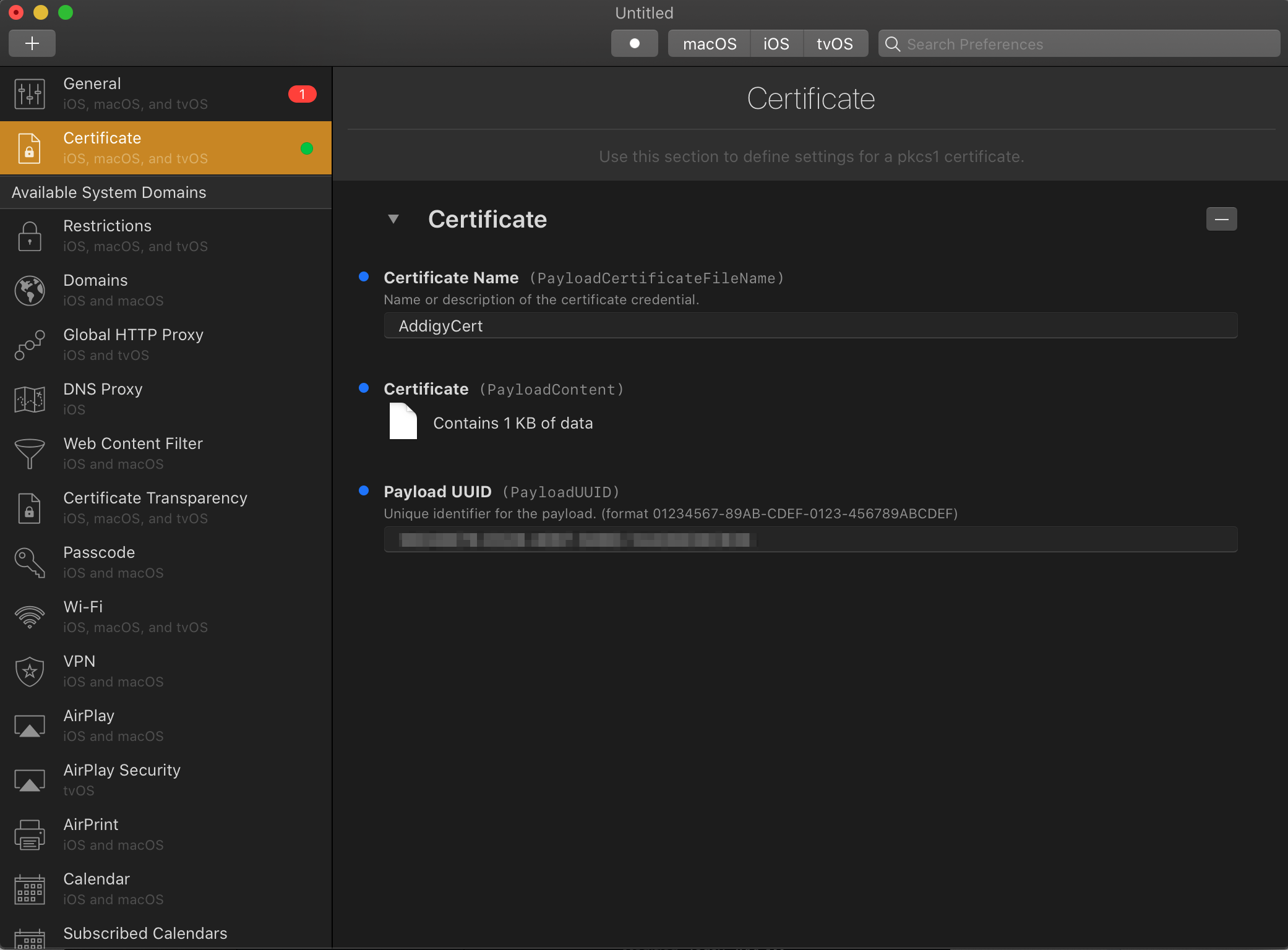Select the Calendar domain
Screen dimensions: 1288x950
point(166,889)
